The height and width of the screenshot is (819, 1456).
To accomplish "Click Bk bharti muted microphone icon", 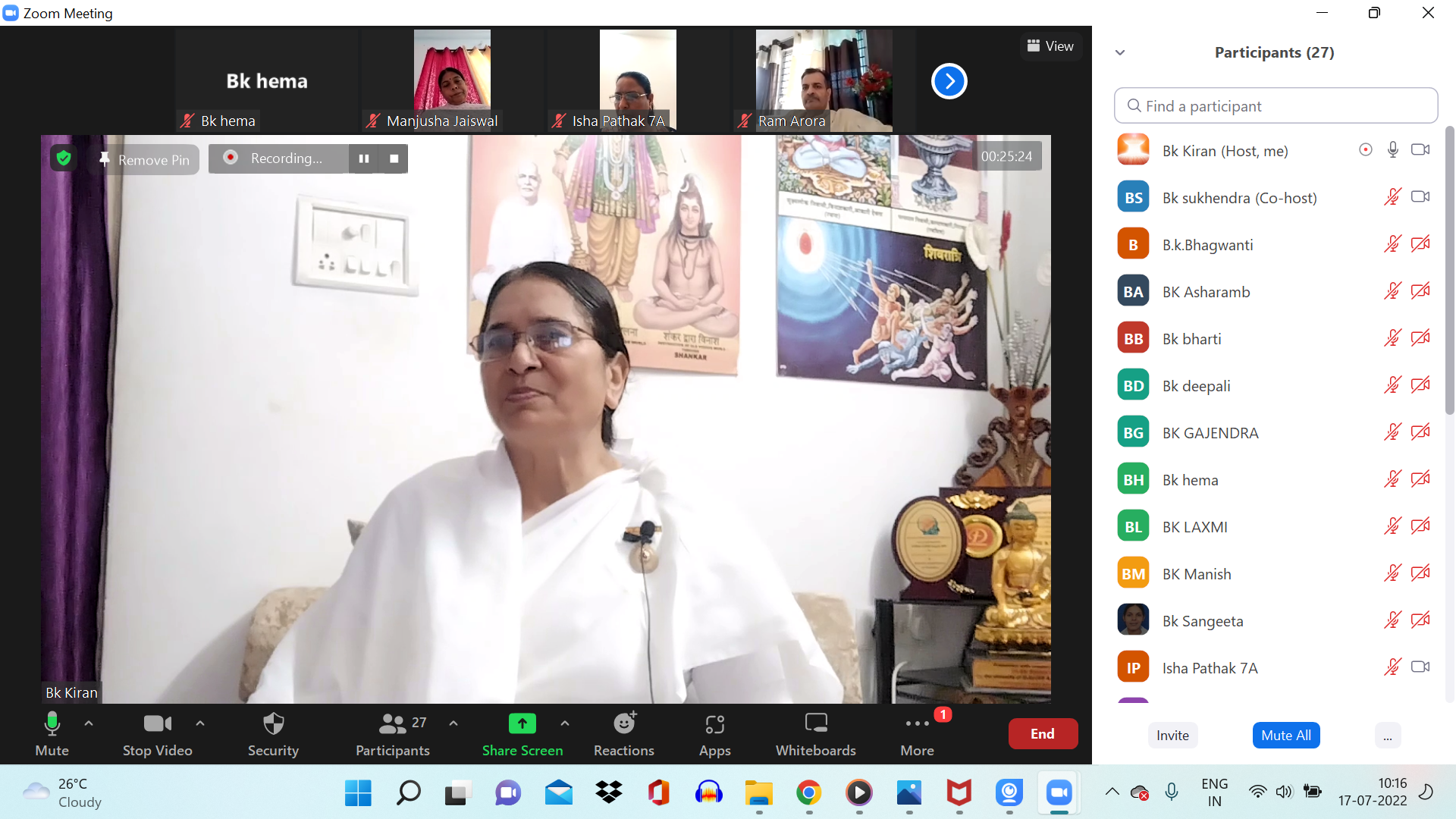I will point(1393,338).
